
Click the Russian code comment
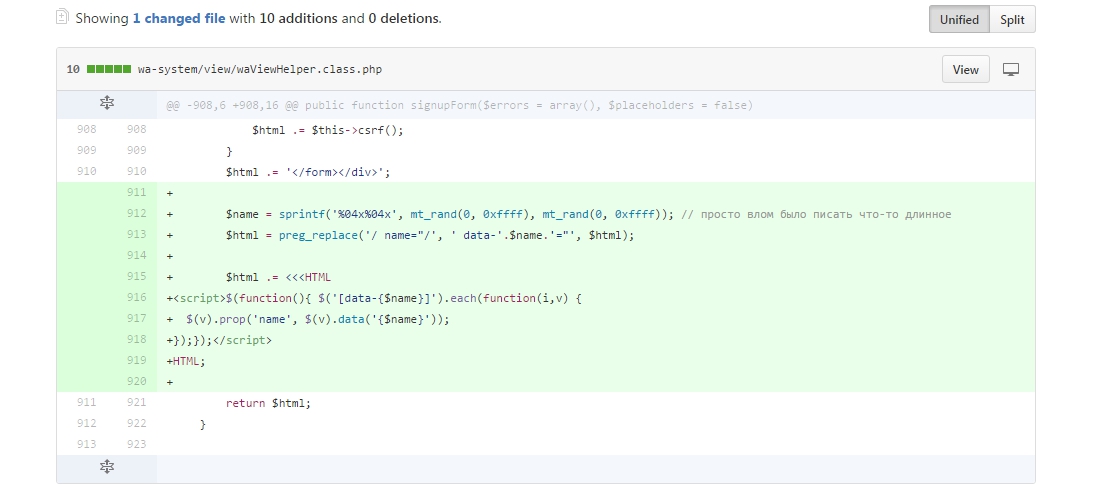(x=816, y=214)
